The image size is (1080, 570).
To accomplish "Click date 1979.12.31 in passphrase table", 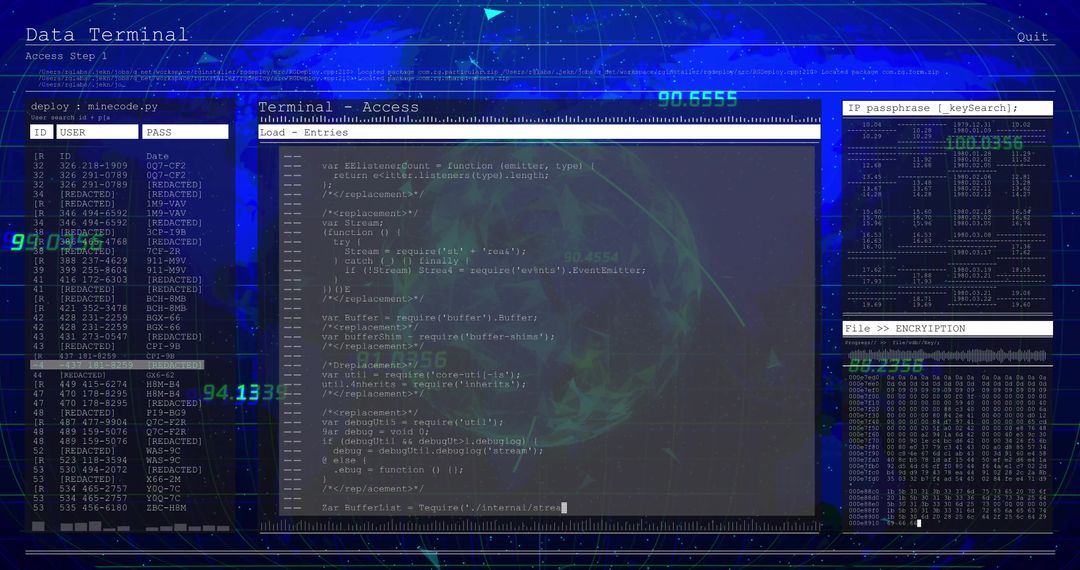I will tap(973, 125).
